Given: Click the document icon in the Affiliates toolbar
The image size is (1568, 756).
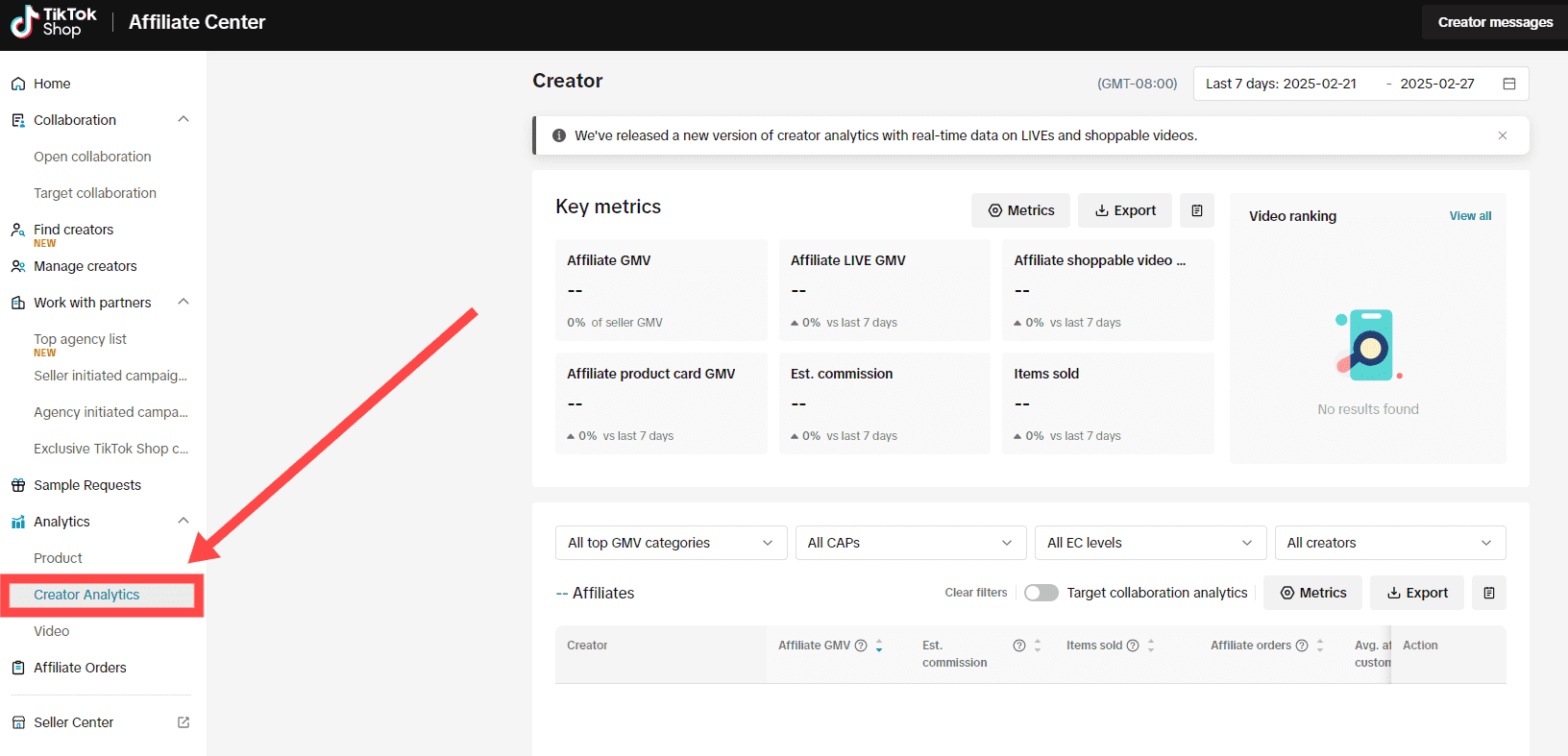Looking at the screenshot, I should point(1488,593).
